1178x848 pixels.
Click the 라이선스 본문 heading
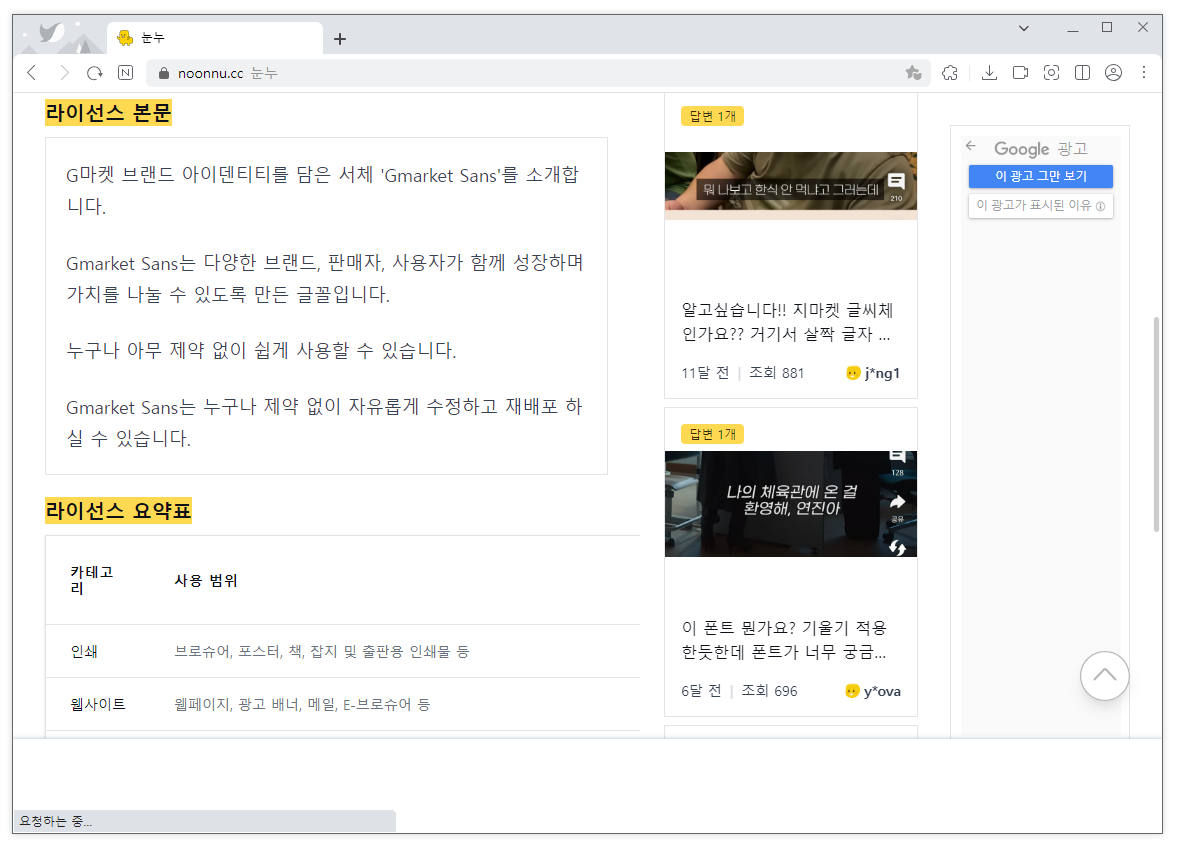[x=108, y=113]
